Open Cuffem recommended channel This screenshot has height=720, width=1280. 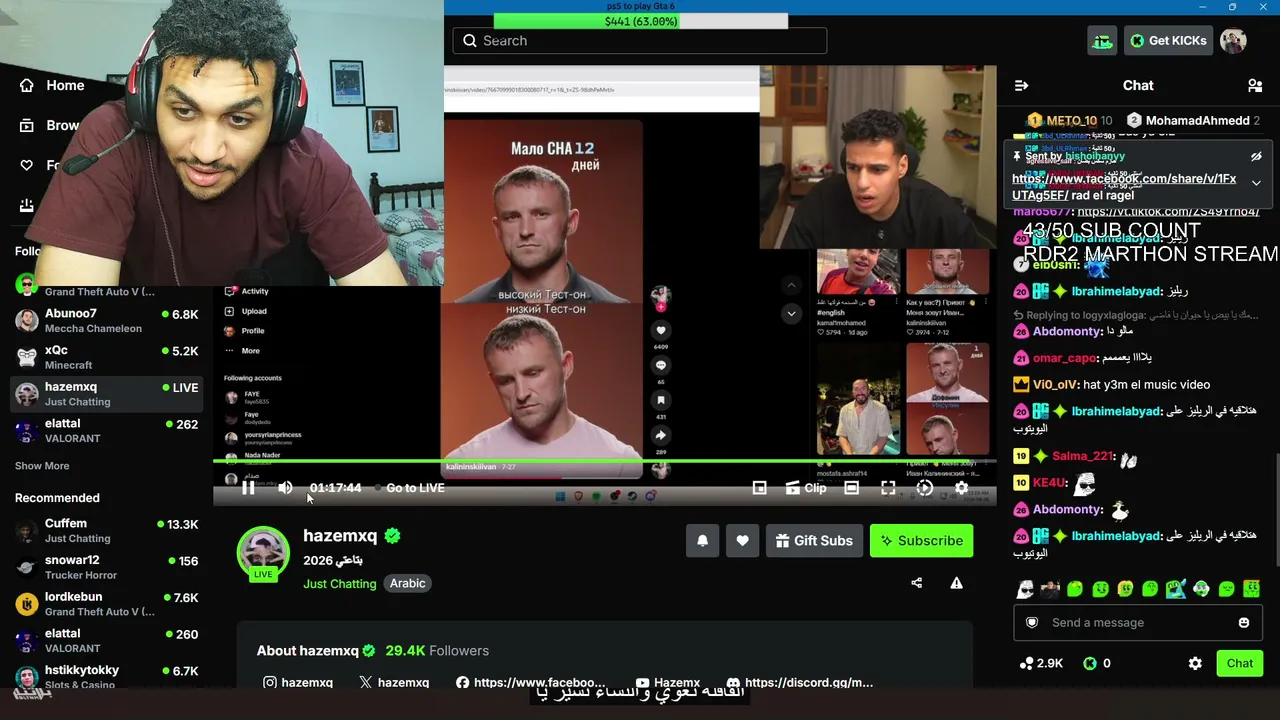pyautogui.click(x=106, y=531)
